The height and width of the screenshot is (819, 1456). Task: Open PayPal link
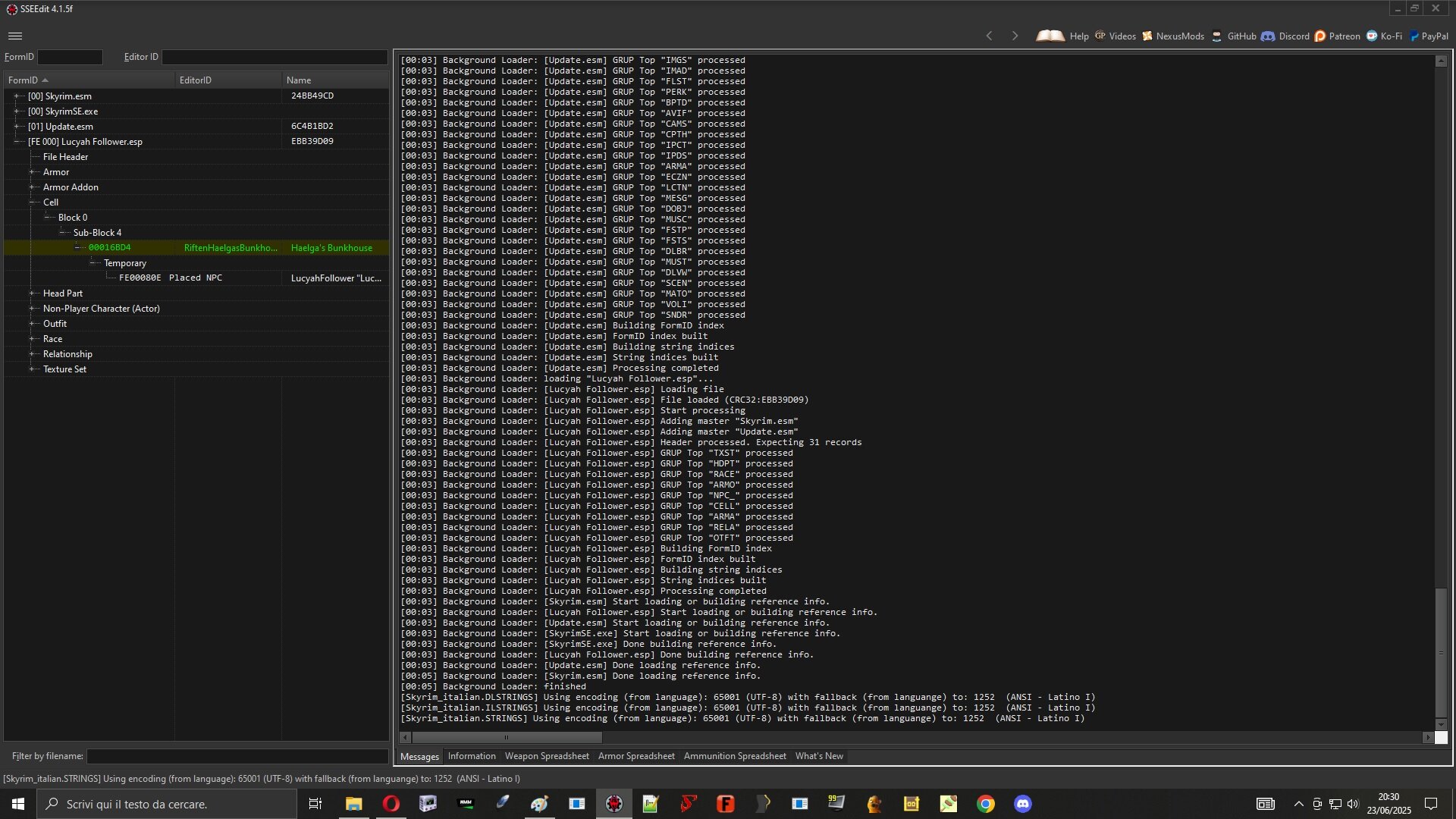click(1429, 36)
